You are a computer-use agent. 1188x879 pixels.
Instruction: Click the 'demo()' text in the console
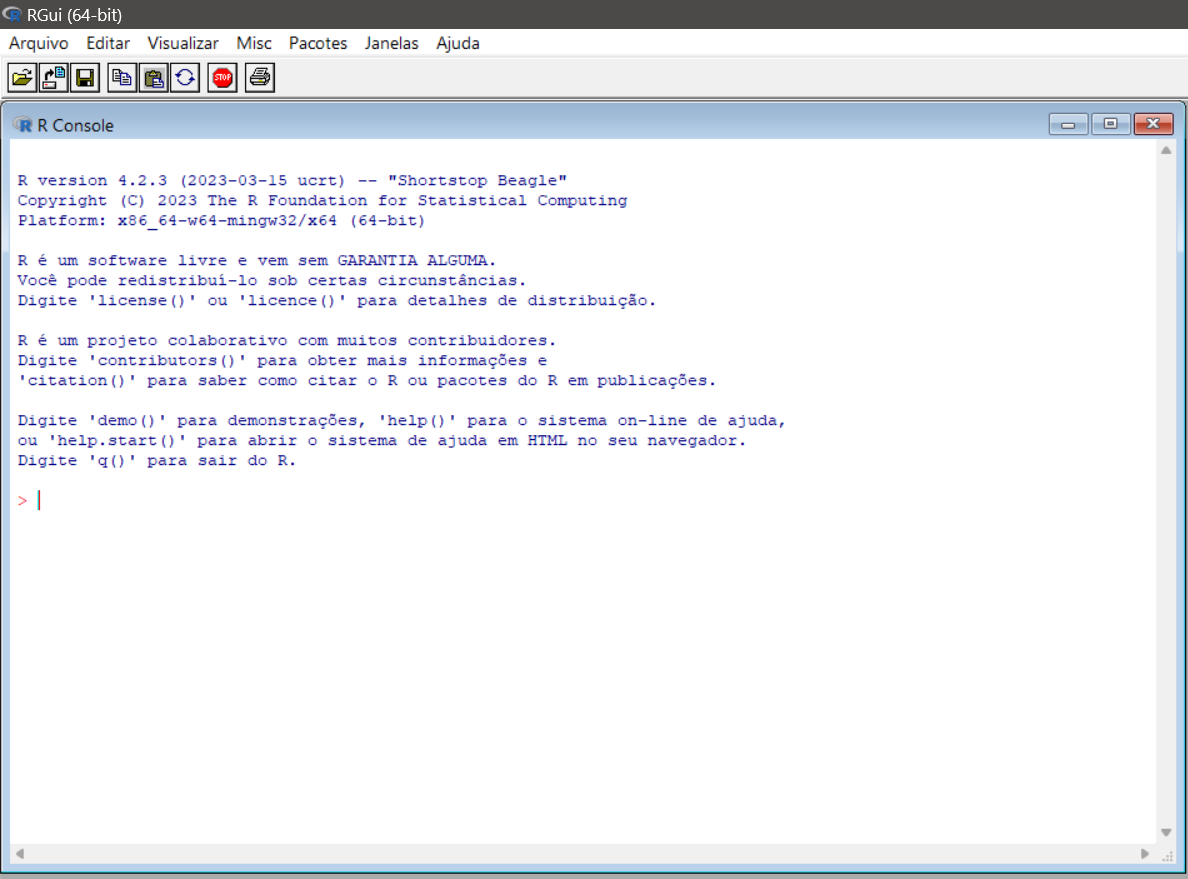tap(127, 421)
